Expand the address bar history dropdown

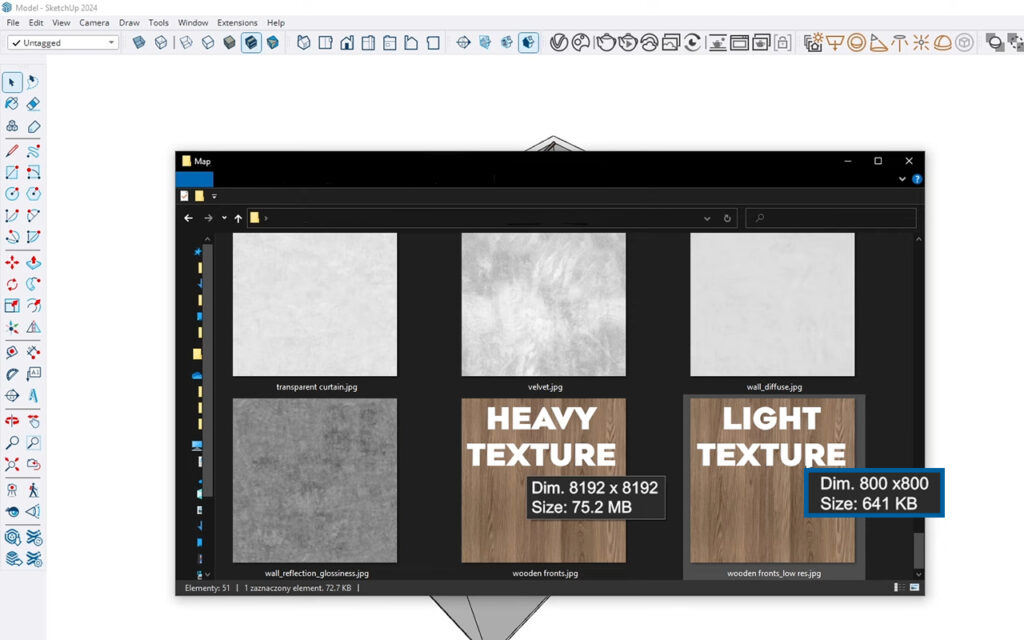pos(708,218)
